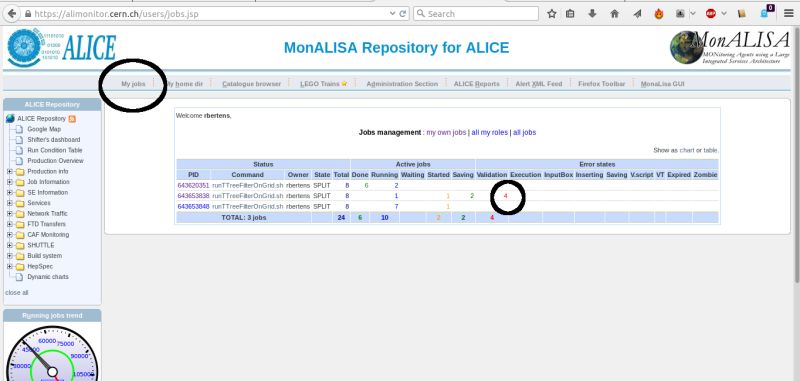The width and height of the screenshot is (800, 381).
Task: Open the My home dir menu item
Action: coord(185,84)
